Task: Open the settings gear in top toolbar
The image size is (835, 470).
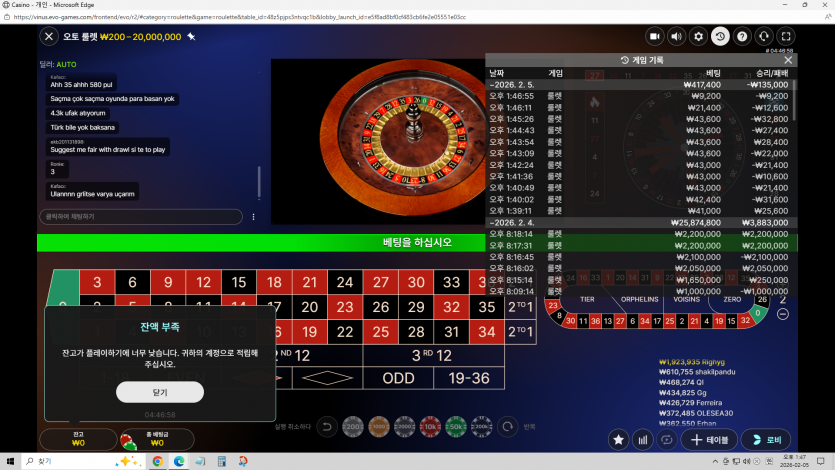Action: coord(698,36)
